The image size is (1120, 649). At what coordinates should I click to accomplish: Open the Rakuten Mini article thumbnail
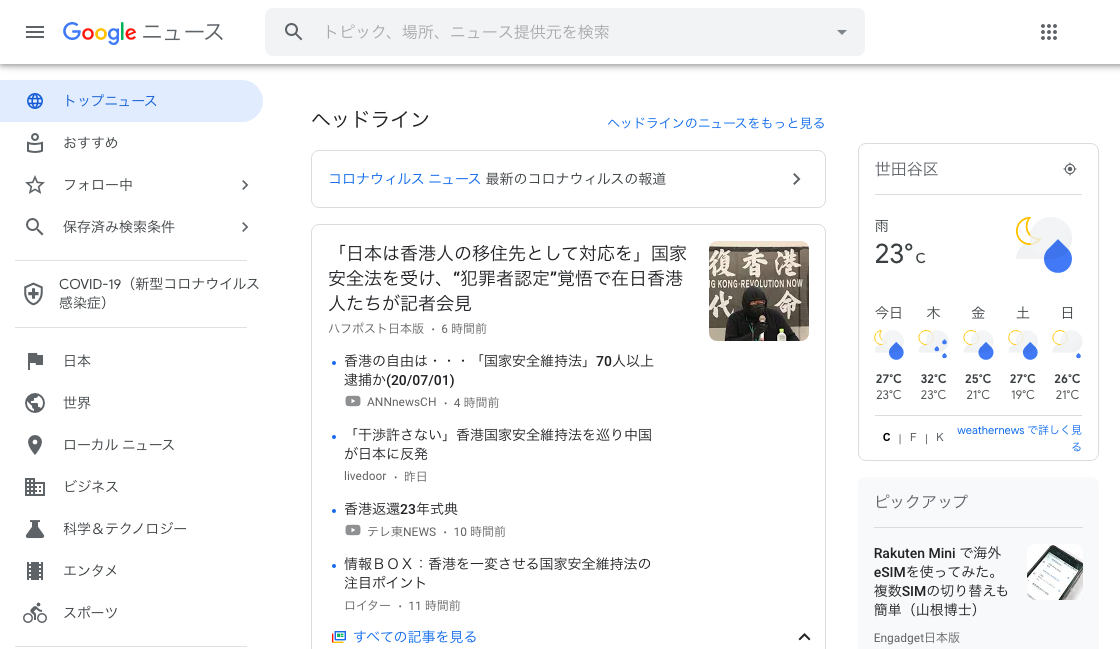[1054, 572]
